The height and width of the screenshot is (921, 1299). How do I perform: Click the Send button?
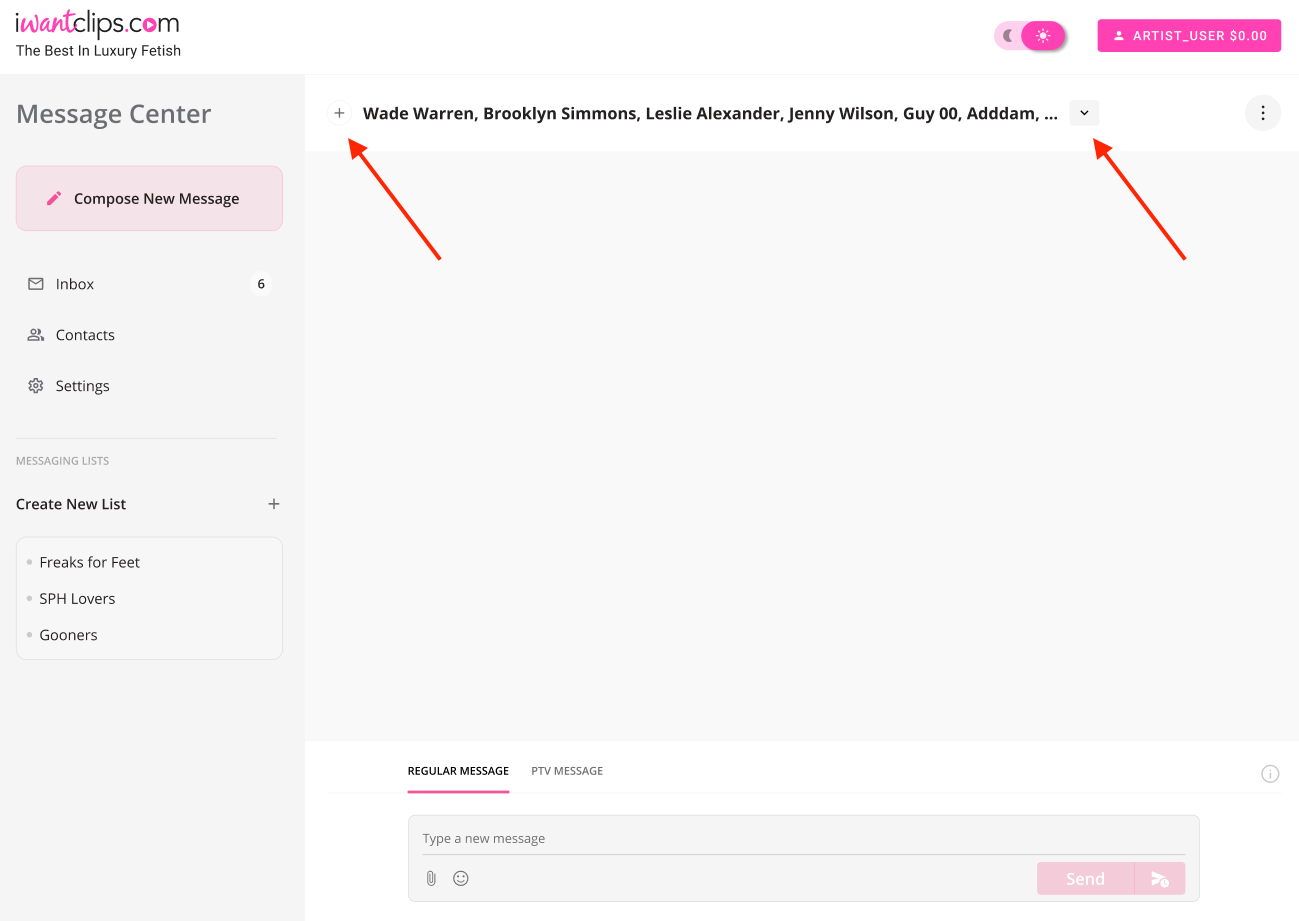(x=1085, y=879)
